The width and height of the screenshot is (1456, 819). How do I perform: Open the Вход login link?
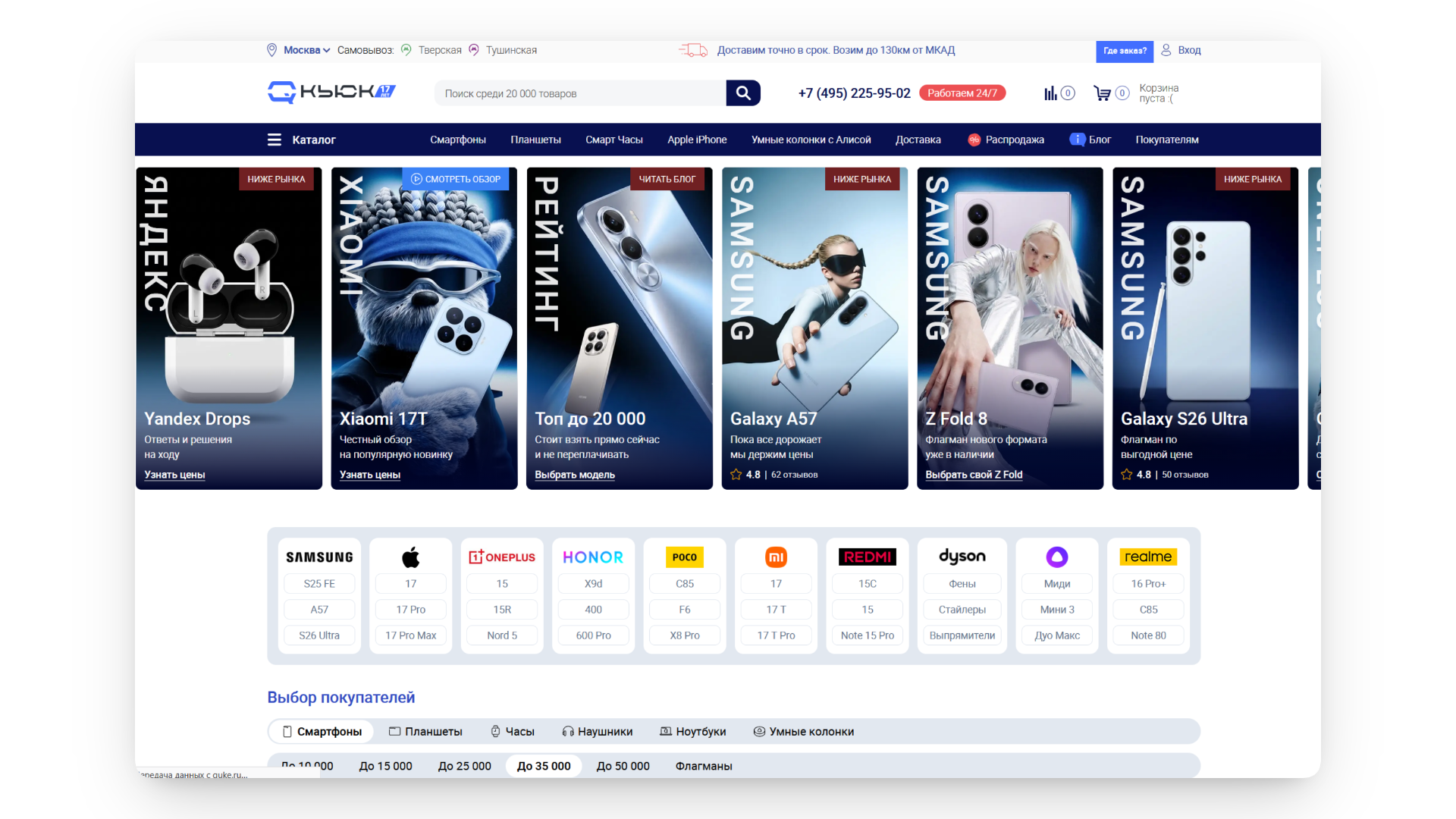(x=1189, y=50)
